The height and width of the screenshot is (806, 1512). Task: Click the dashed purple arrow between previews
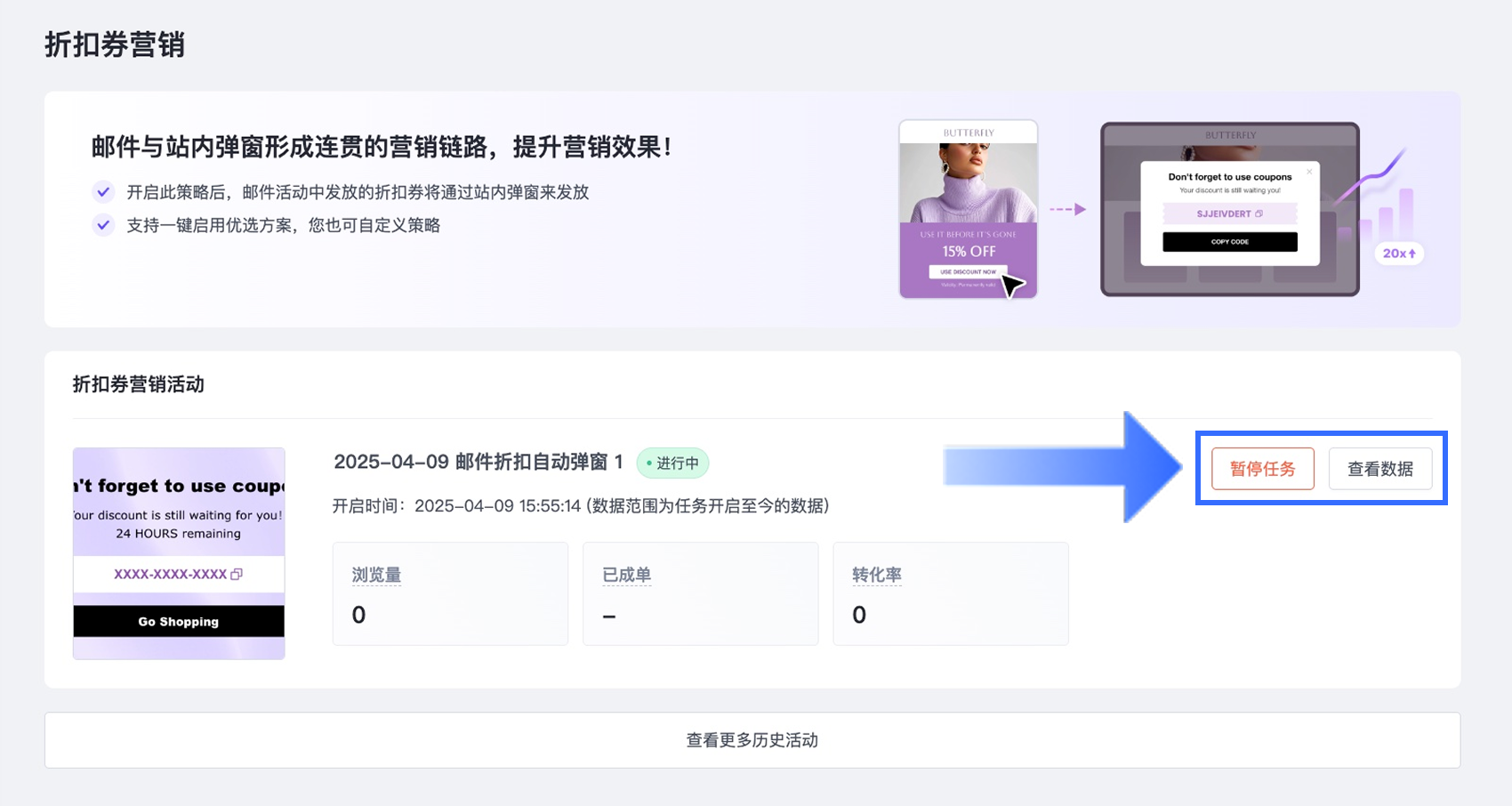[x=1067, y=209]
